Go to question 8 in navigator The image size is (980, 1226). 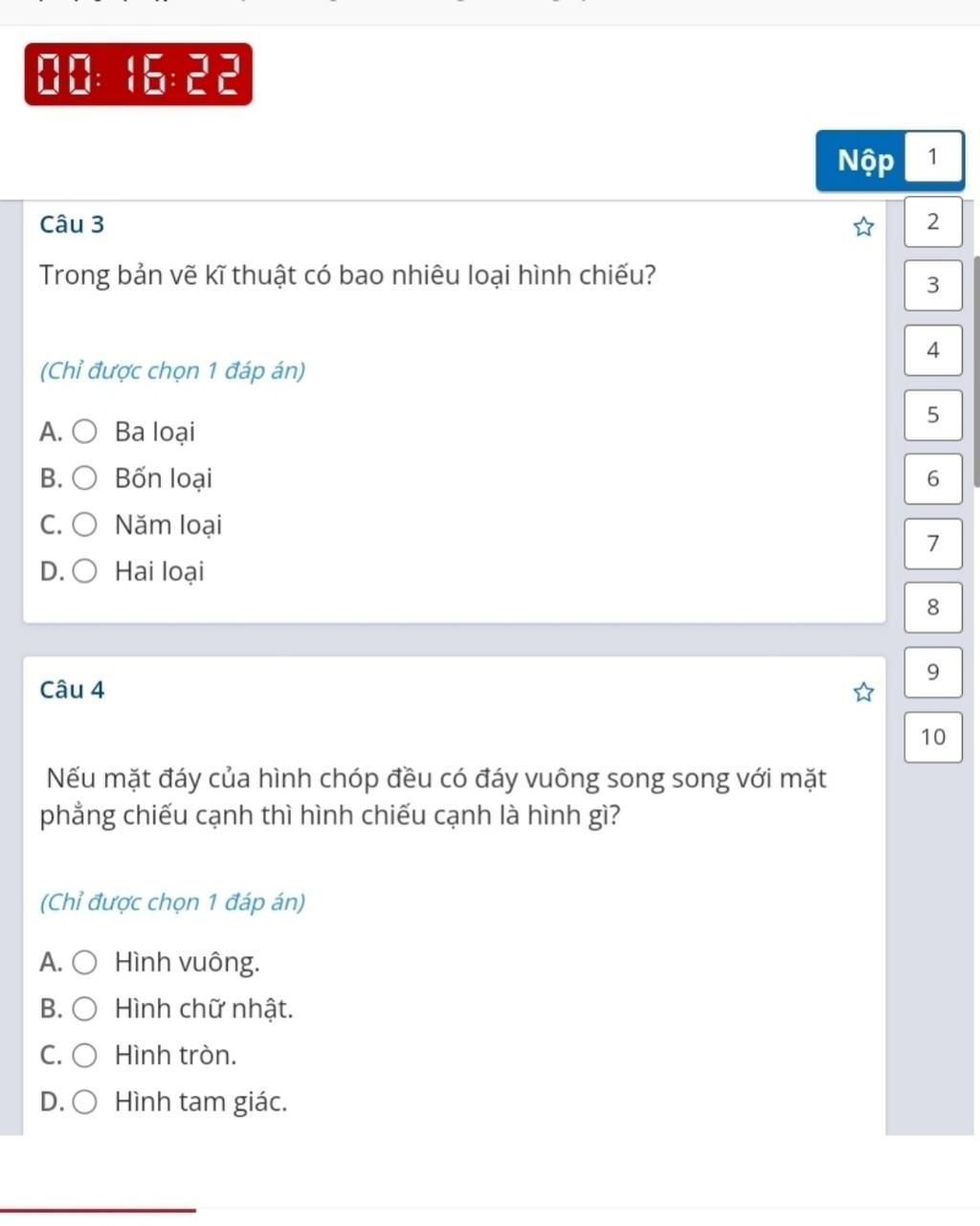click(933, 608)
